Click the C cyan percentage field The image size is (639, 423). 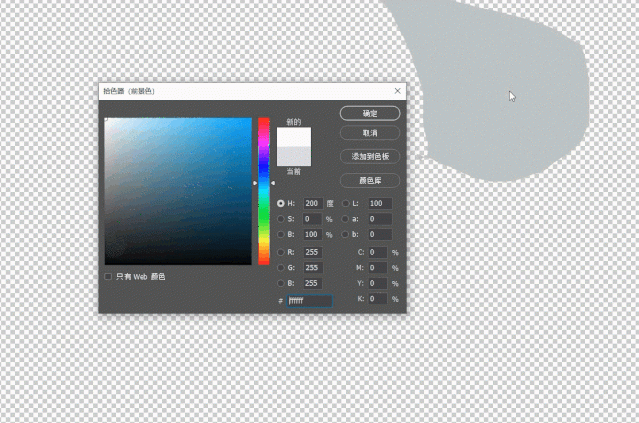[377, 252]
